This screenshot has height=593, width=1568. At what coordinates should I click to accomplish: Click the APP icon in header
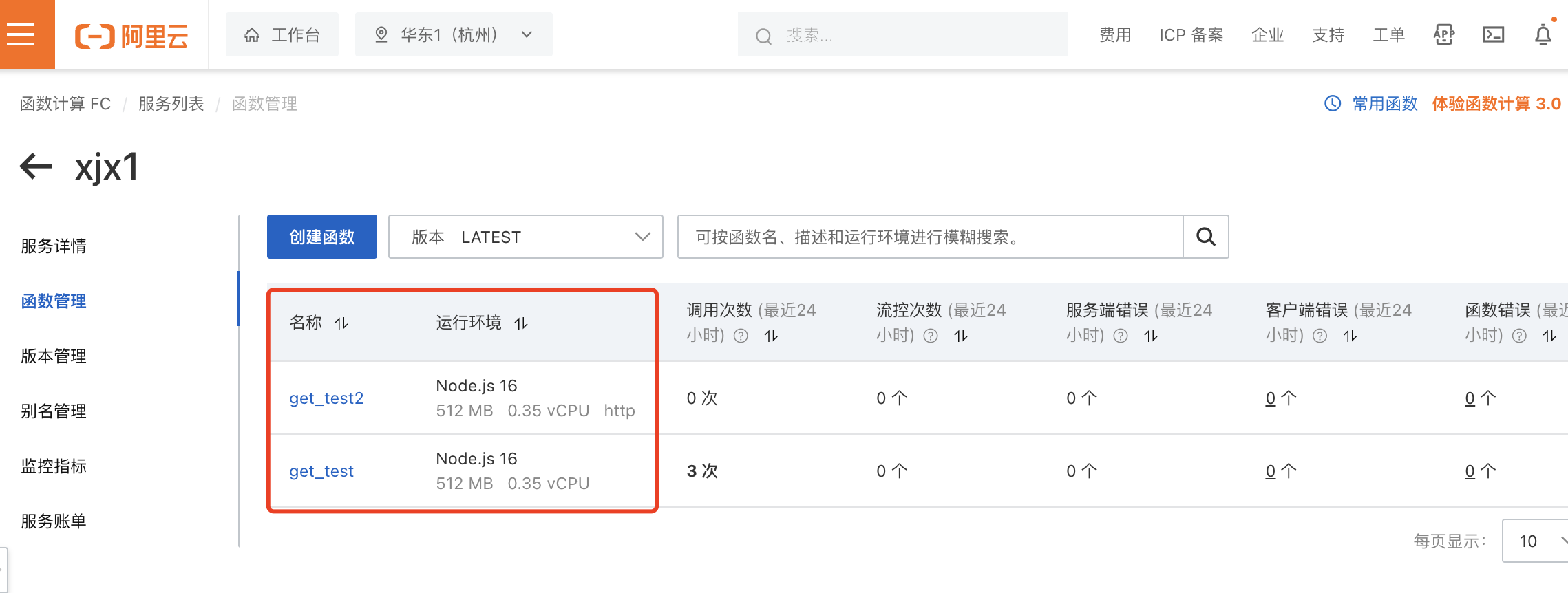coord(1444,34)
